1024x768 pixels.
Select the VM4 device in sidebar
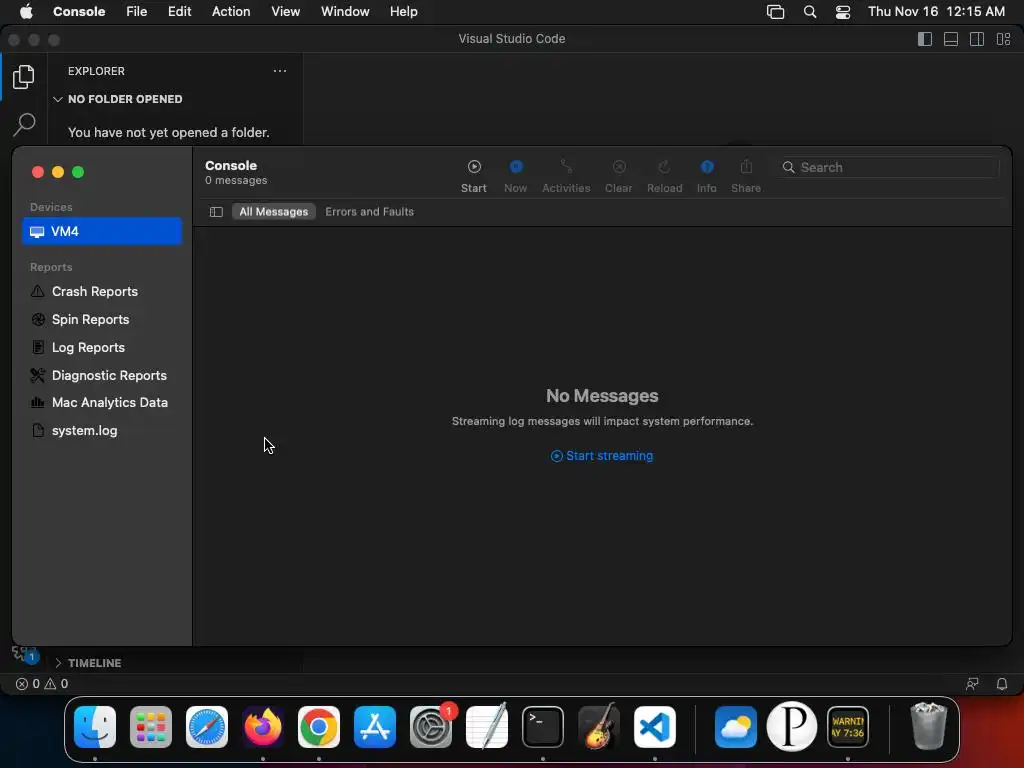pos(102,231)
